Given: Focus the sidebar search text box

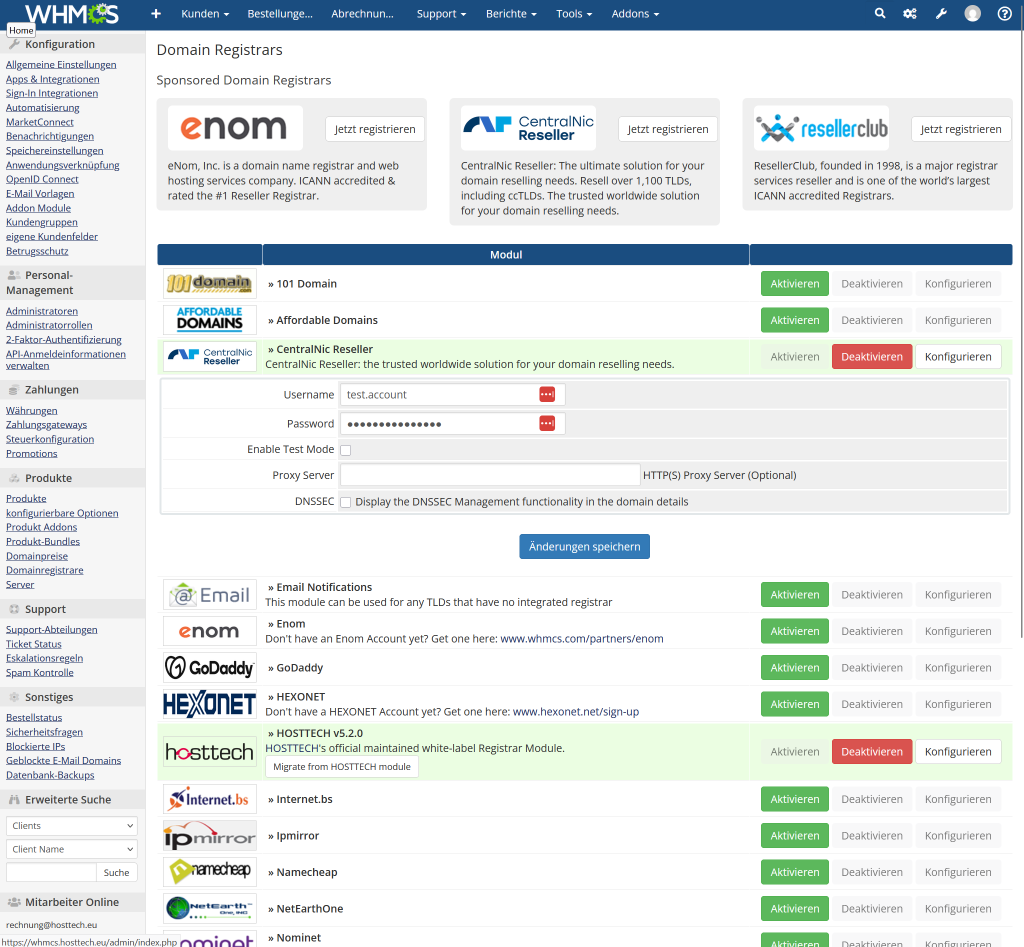Looking at the screenshot, I should tap(51, 873).
